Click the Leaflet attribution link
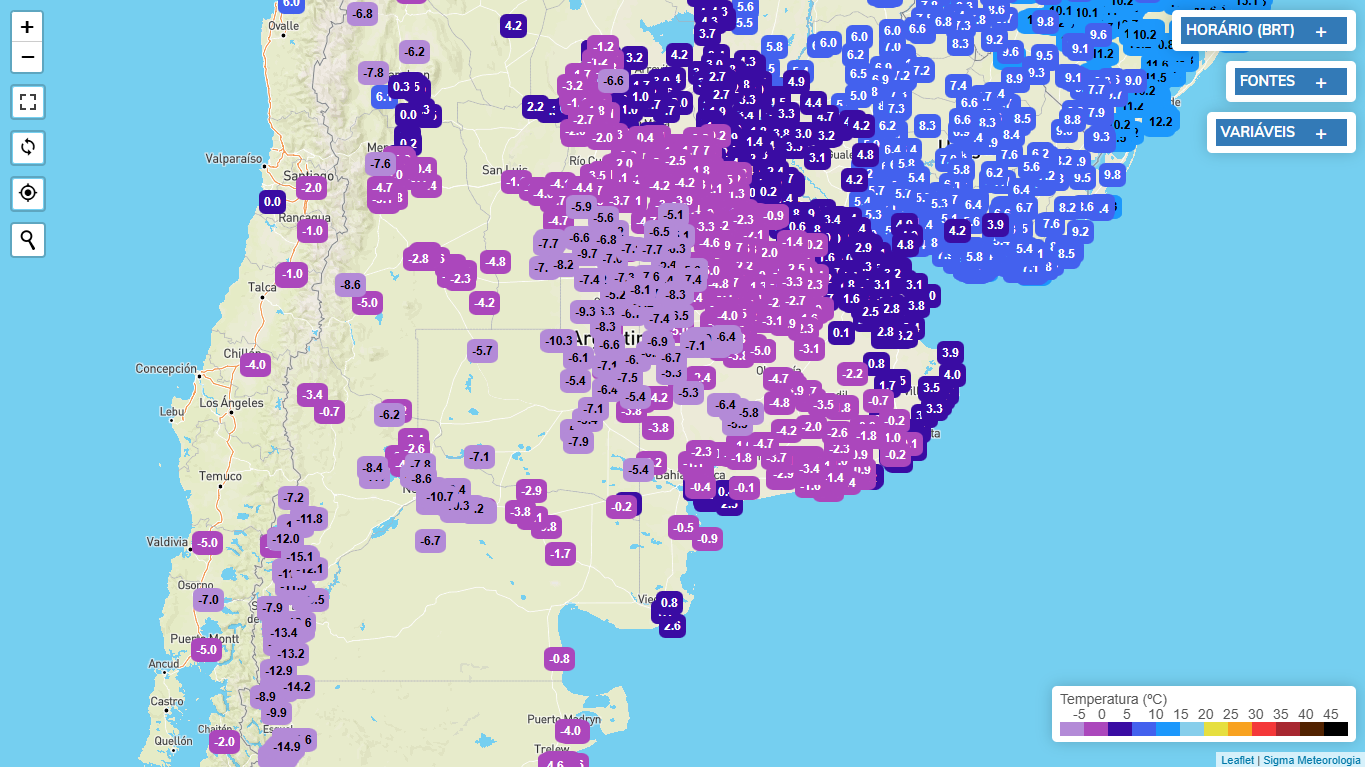The width and height of the screenshot is (1365, 767). tap(1237, 760)
